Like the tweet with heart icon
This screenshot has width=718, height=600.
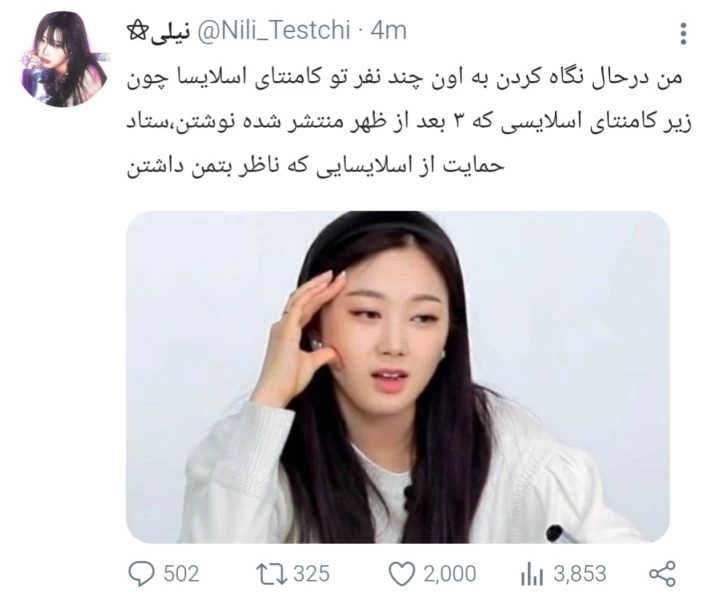pyautogui.click(x=402, y=574)
